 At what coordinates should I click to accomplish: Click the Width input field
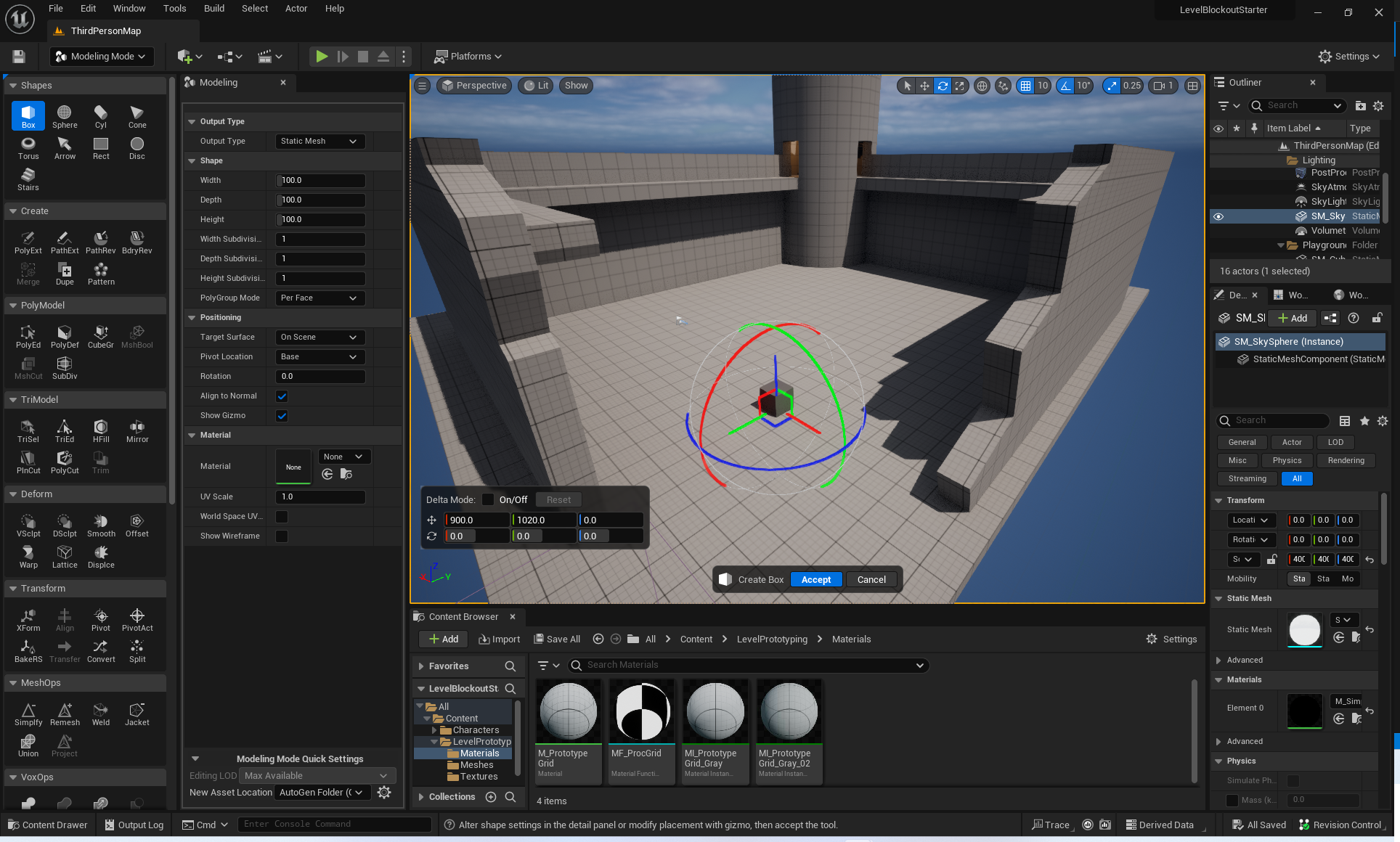coord(320,181)
